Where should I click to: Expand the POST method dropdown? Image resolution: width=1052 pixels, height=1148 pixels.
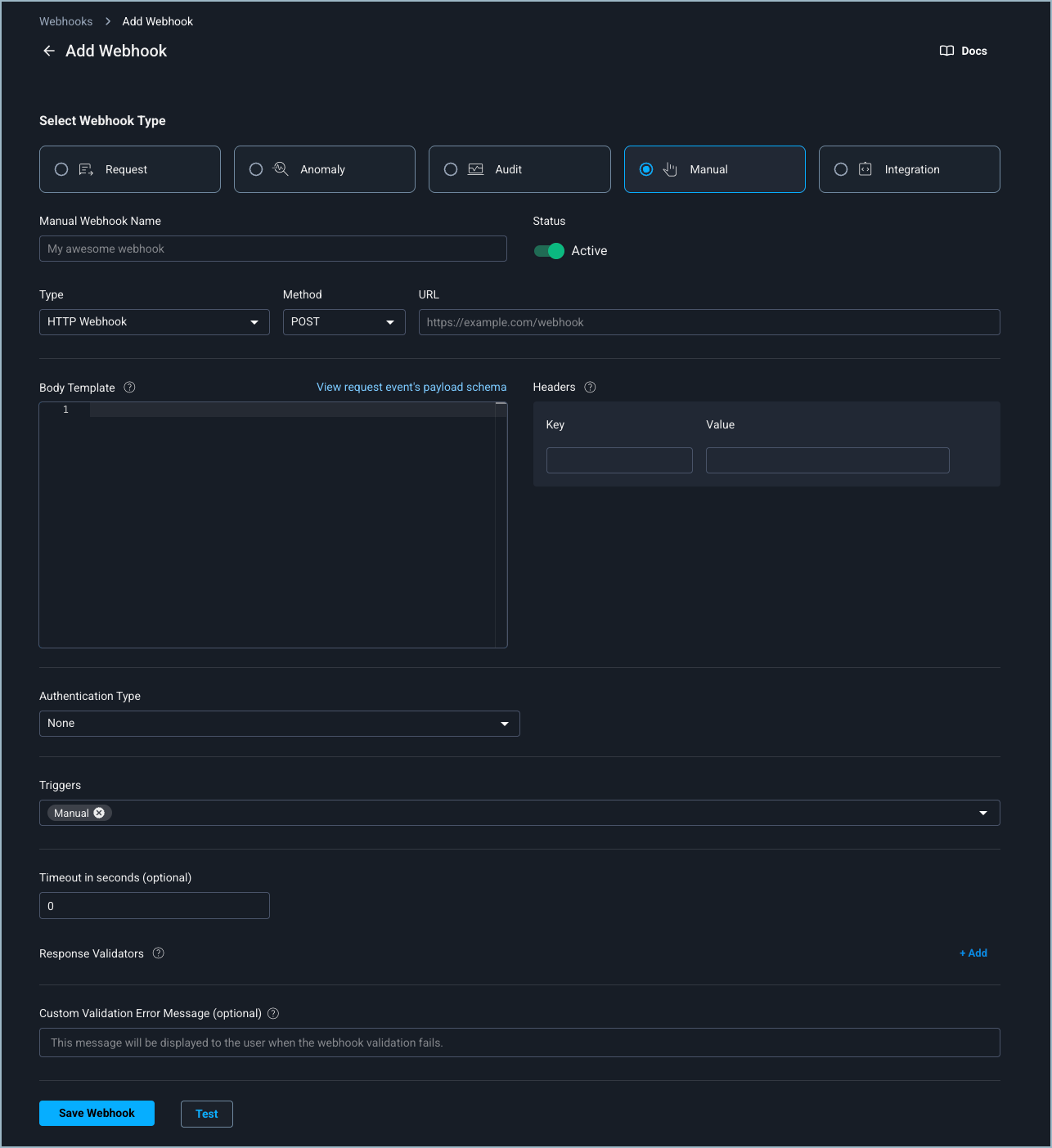(x=344, y=322)
